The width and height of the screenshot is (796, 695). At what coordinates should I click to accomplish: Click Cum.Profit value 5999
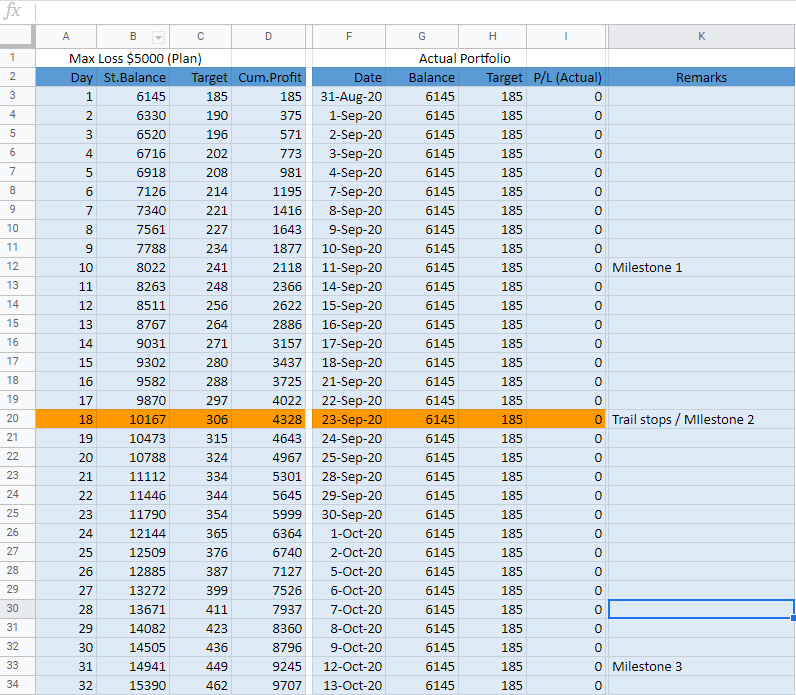[269, 514]
